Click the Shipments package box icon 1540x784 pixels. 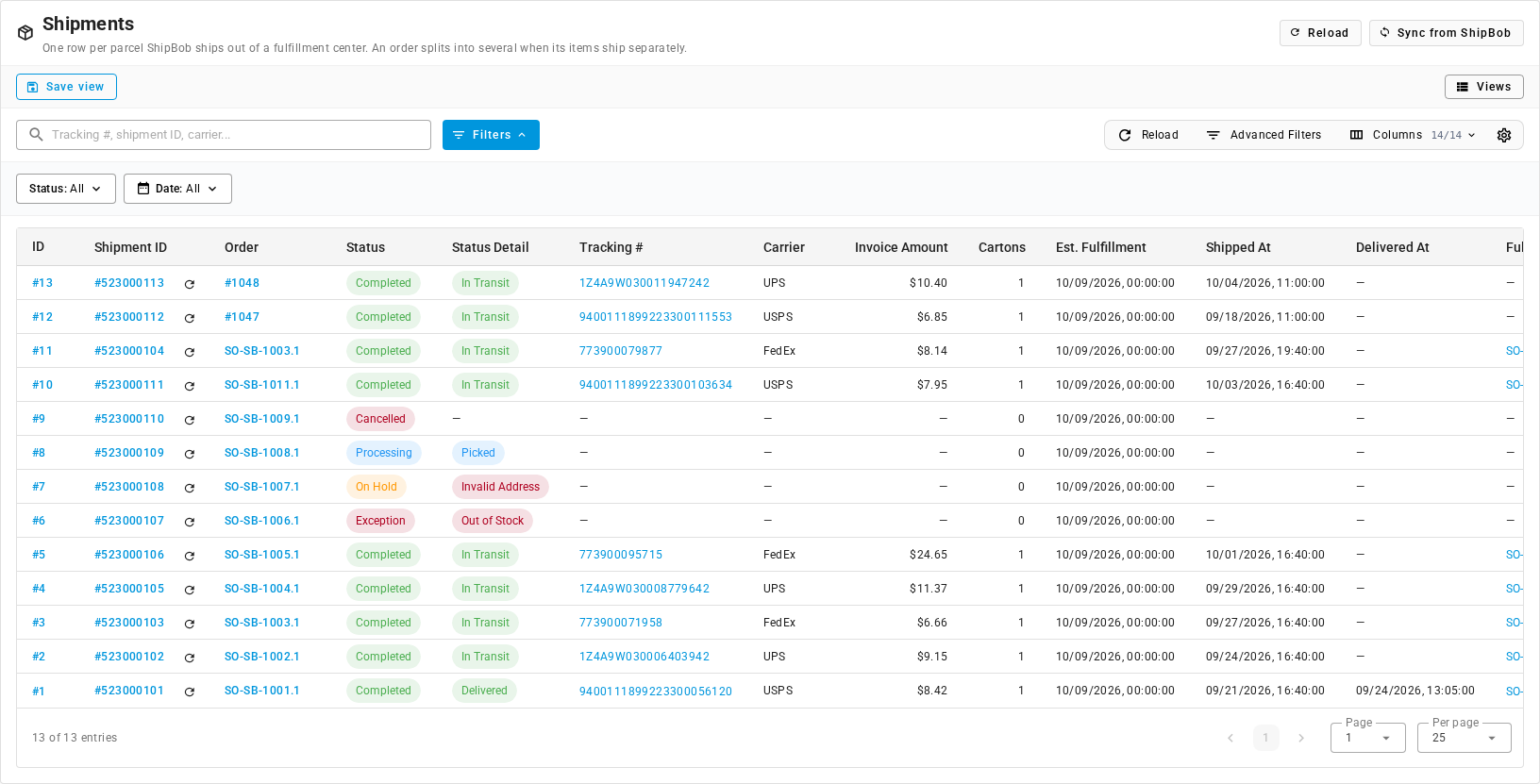(25, 33)
